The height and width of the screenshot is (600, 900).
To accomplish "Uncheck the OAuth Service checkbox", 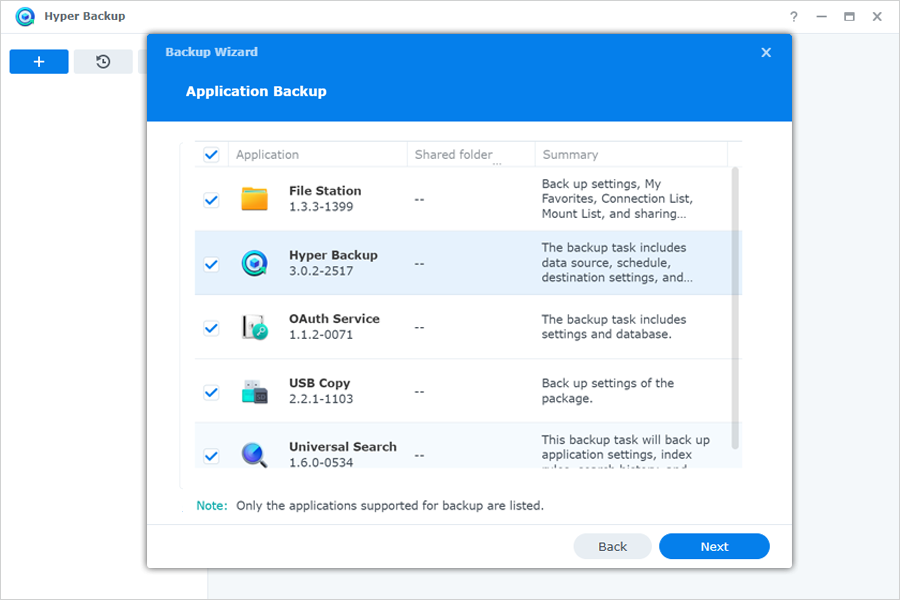I will click(x=211, y=328).
